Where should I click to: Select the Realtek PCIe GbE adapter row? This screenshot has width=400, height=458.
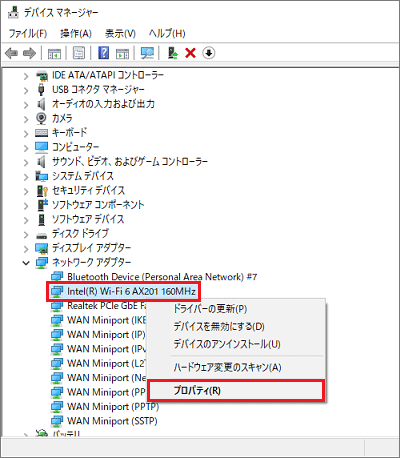(107, 306)
